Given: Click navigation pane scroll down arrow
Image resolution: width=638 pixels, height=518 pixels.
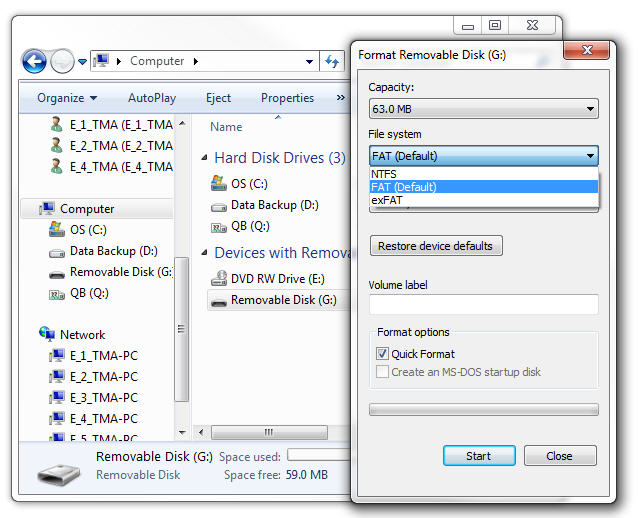Looking at the screenshot, I should pyautogui.click(x=182, y=432).
